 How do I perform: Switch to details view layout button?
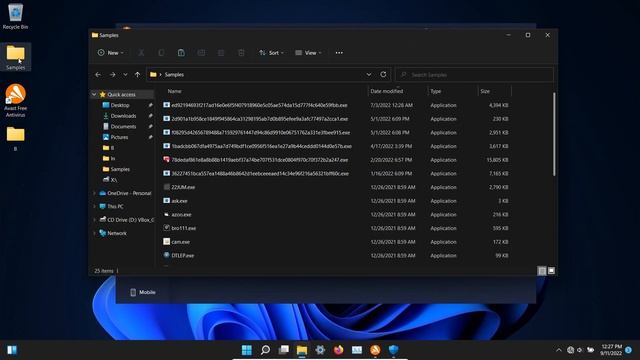pos(542,271)
